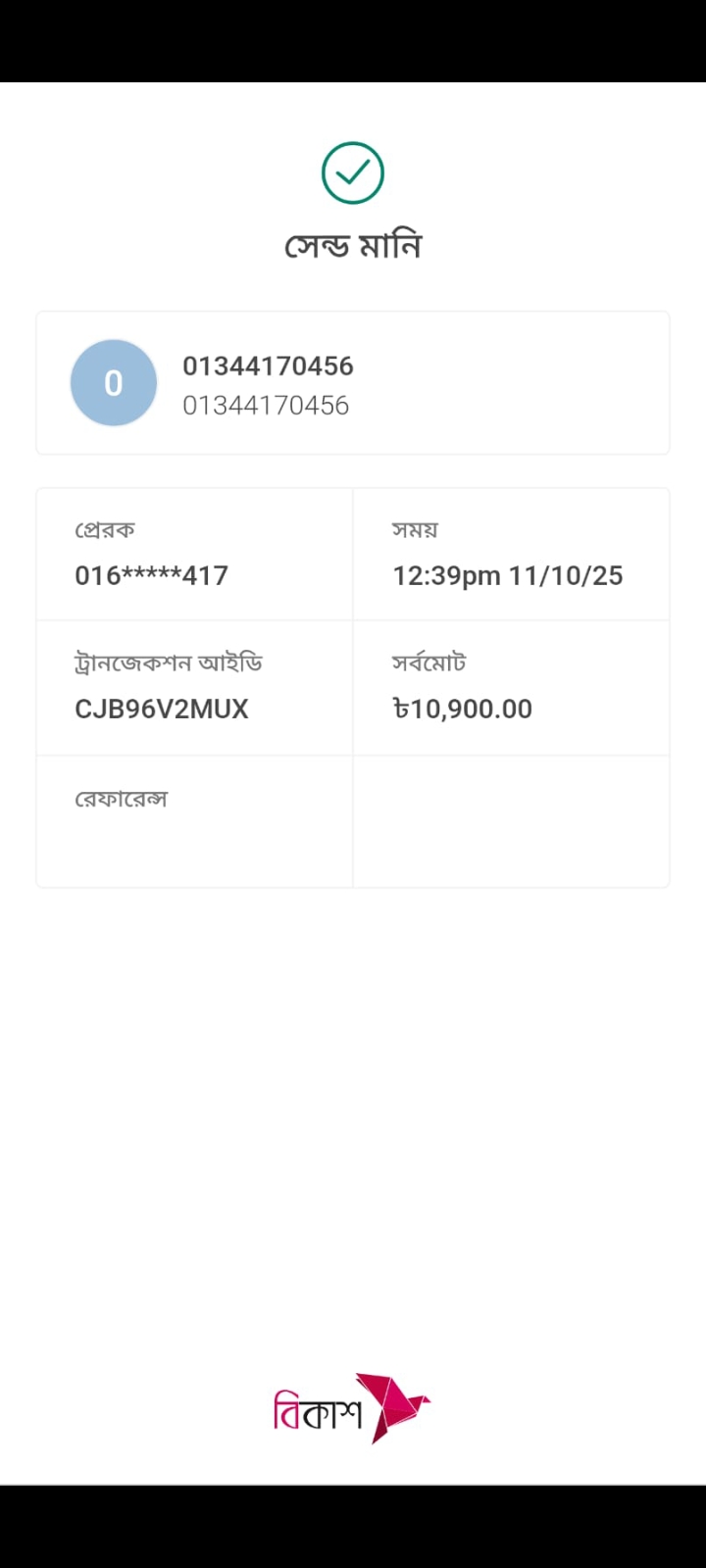The image size is (706, 1568).
Task: Click the 12:39pm time value
Action: pos(446,575)
